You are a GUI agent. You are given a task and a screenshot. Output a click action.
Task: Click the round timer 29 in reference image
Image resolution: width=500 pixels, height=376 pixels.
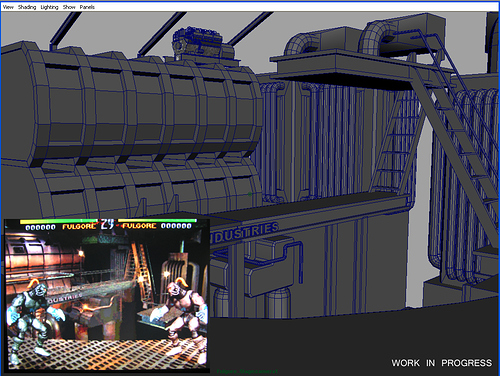click(107, 224)
